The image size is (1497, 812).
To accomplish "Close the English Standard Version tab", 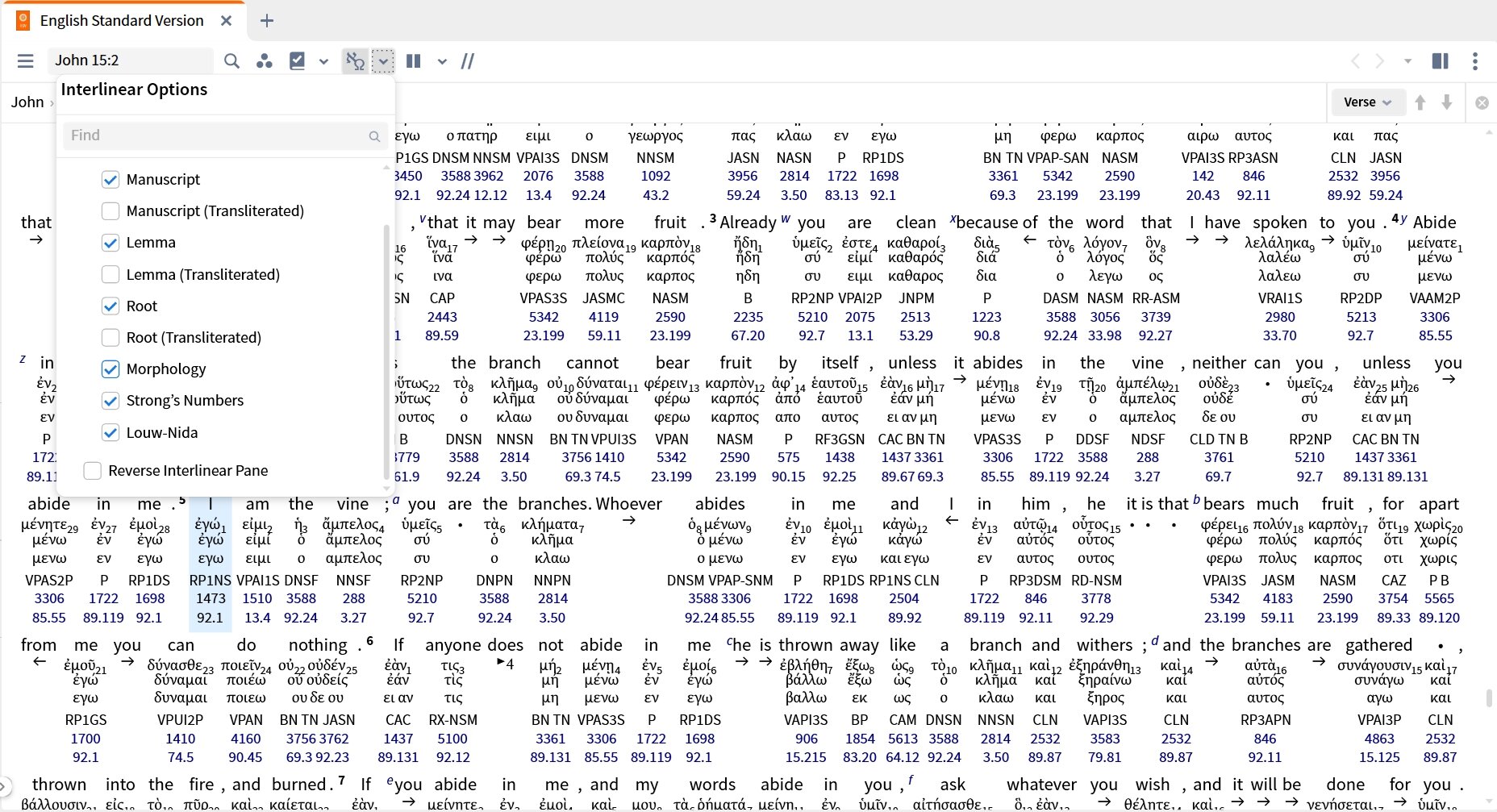I will [227, 21].
